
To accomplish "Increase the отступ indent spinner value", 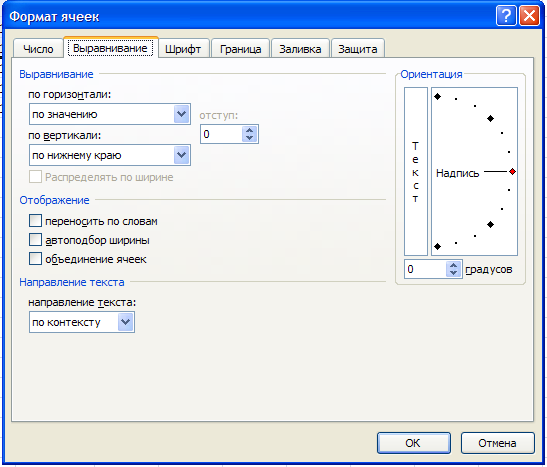I will coord(249,130).
